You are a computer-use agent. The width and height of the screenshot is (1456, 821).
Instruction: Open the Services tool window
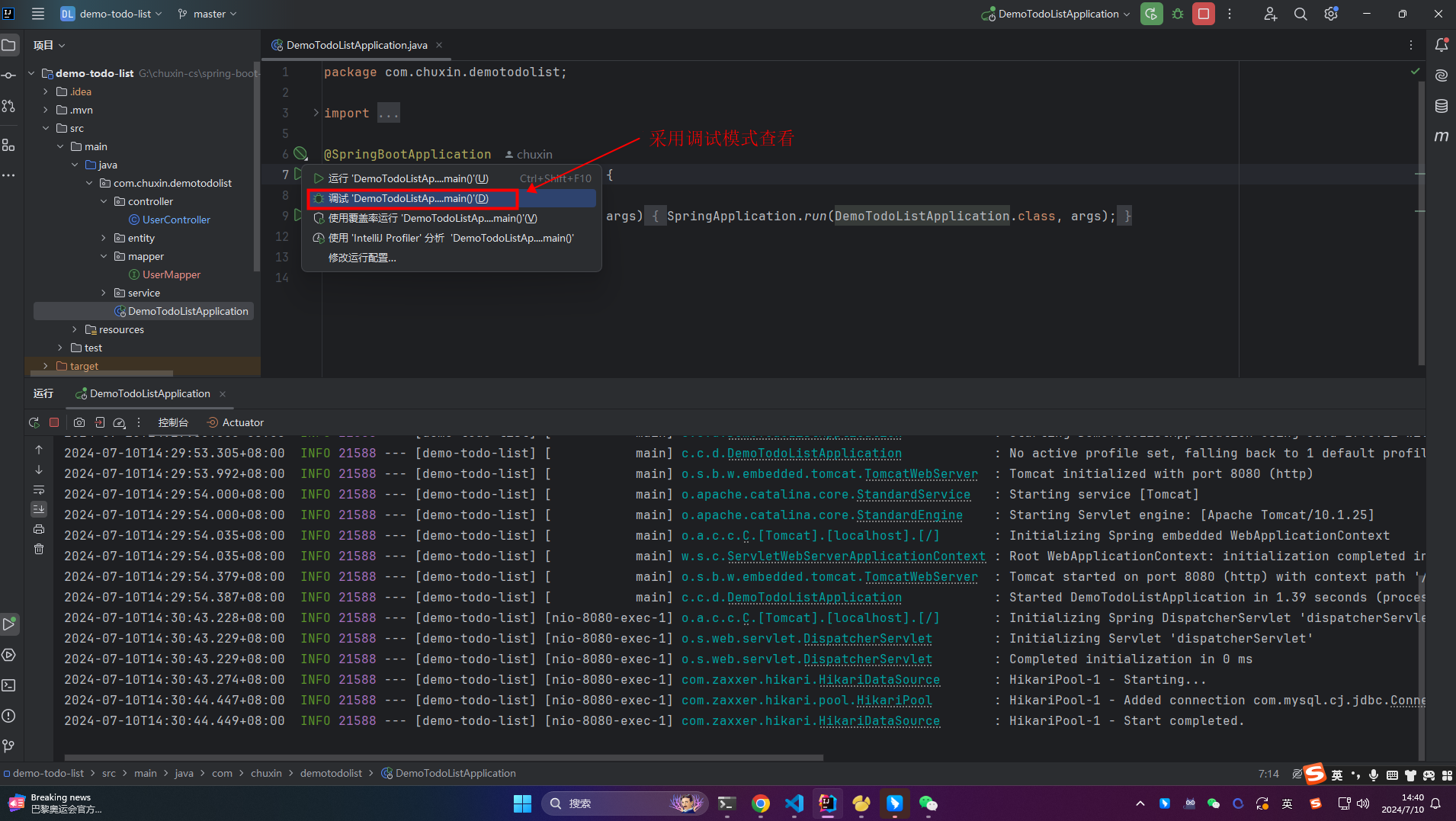[9, 655]
